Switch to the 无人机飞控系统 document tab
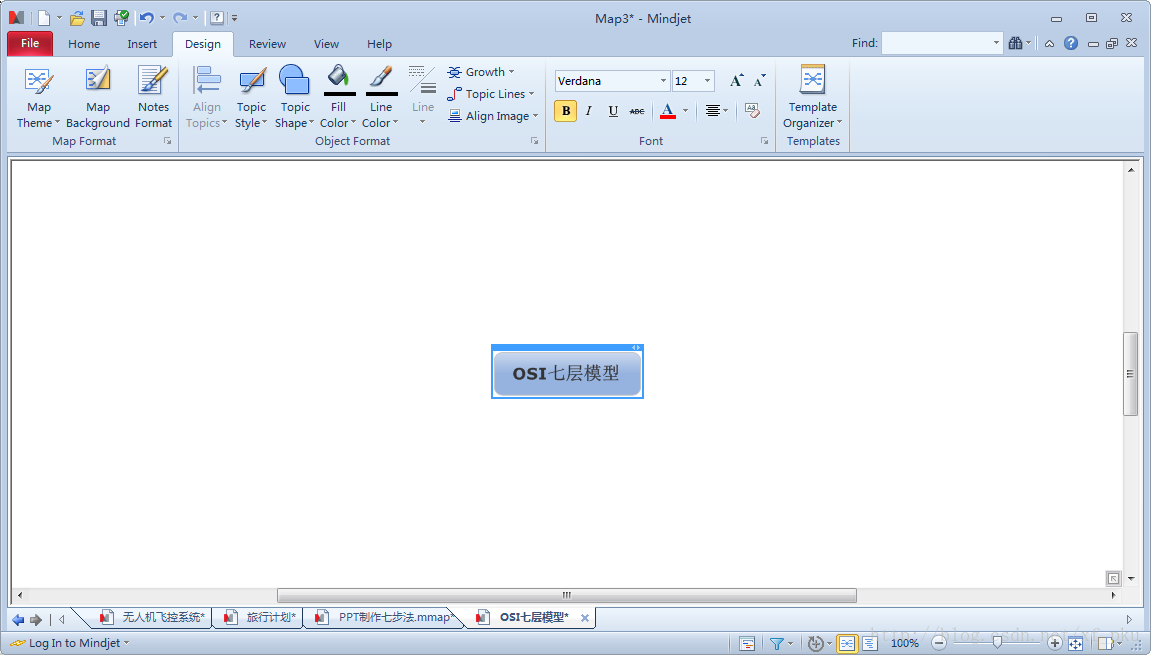This screenshot has height=655, width=1151. pyautogui.click(x=153, y=618)
